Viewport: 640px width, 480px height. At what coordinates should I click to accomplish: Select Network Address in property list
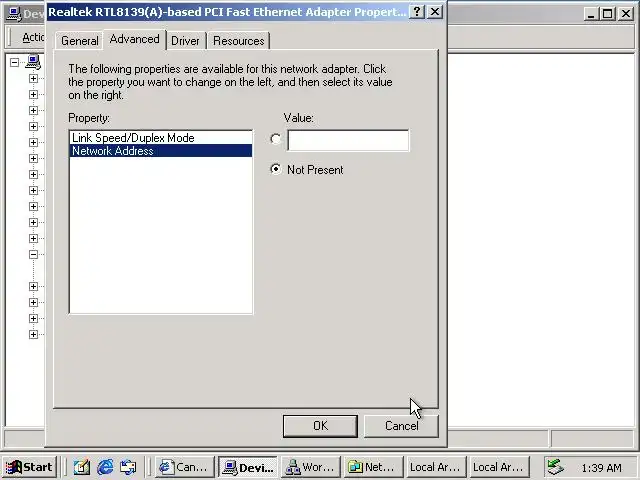click(x=161, y=151)
